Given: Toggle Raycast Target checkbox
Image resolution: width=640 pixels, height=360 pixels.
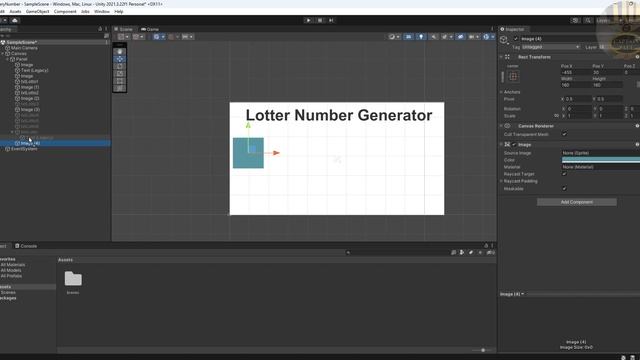Looking at the screenshot, I should click(564, 174).
